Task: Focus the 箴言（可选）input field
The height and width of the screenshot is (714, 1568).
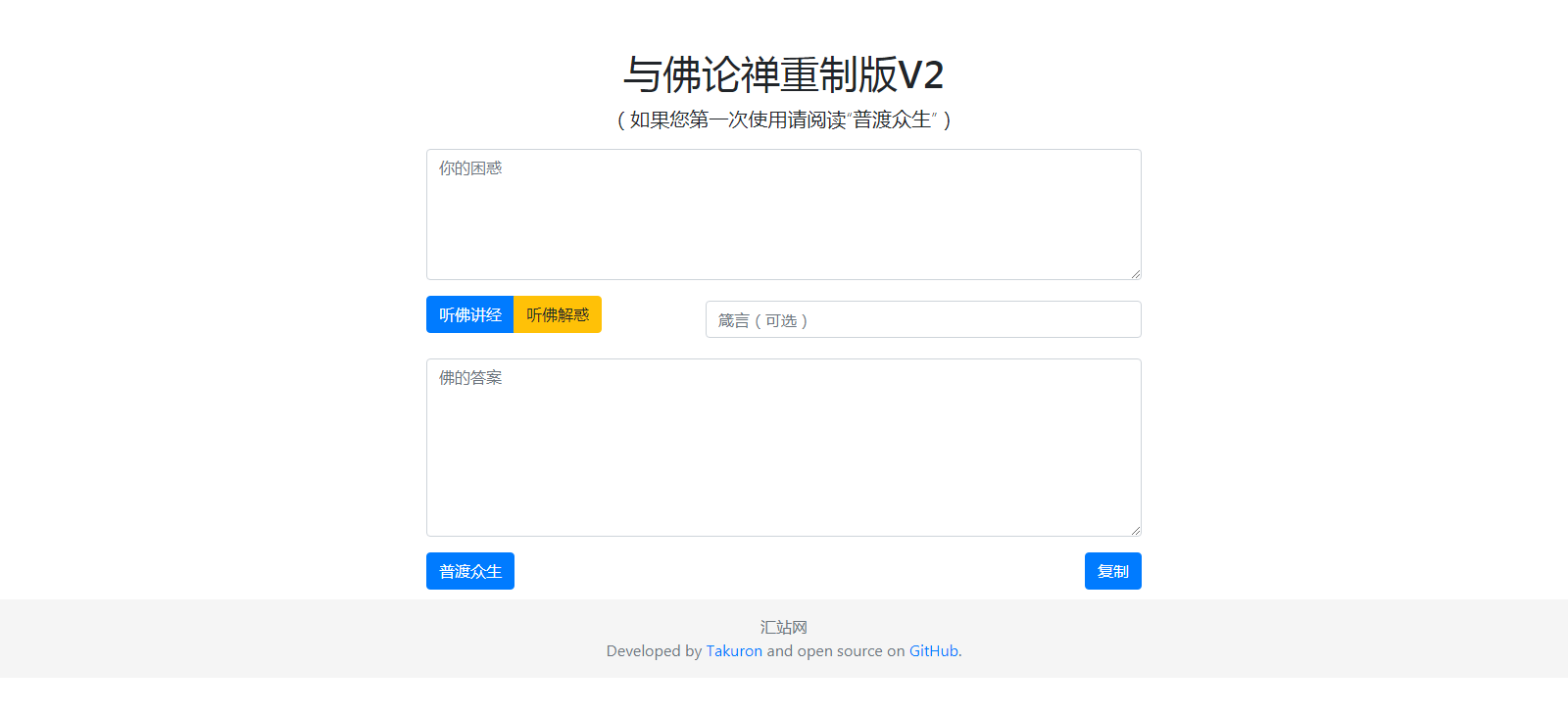Action: click(x=923, y=319)
